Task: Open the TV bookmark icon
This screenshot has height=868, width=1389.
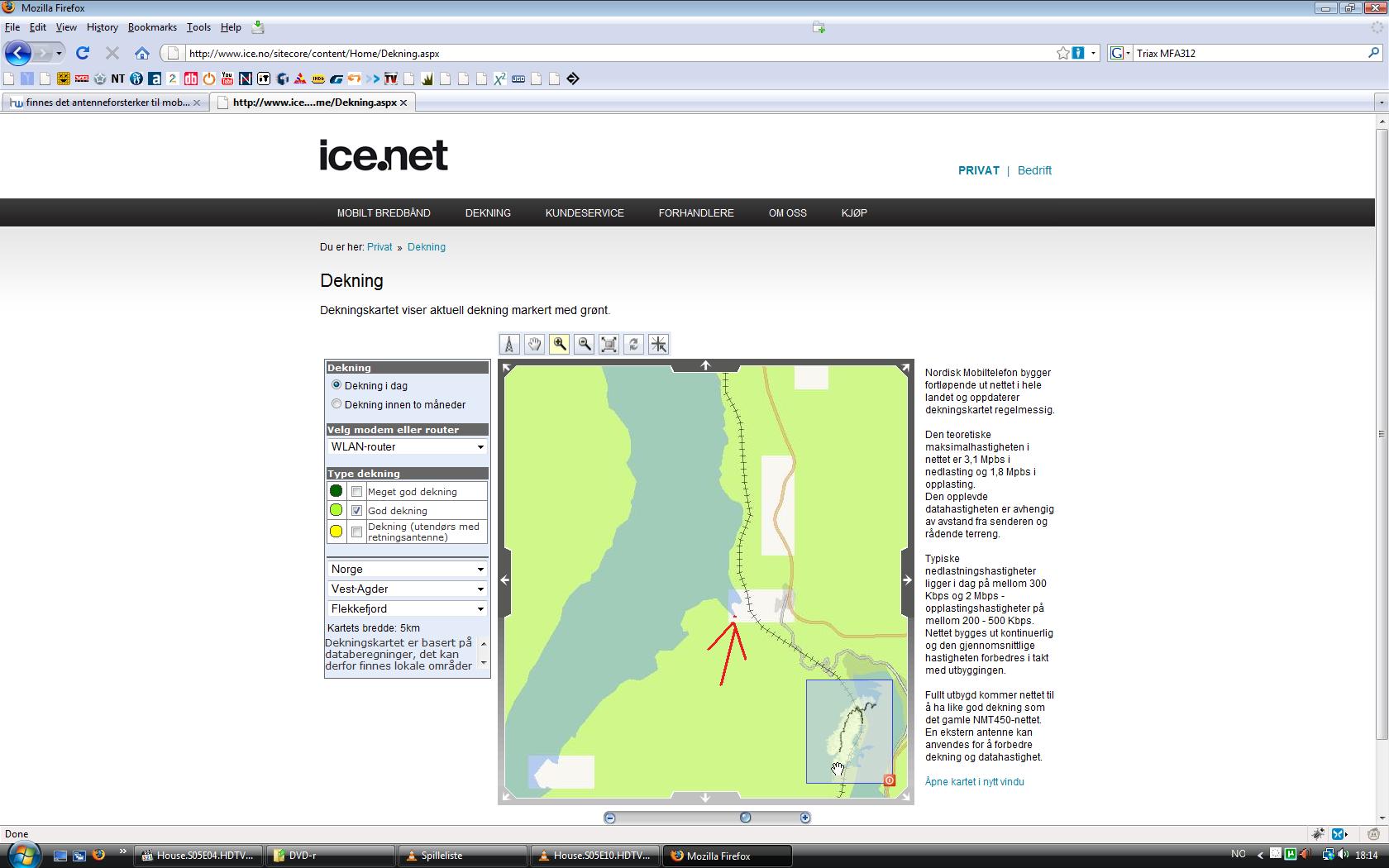Action: (390, 79)
